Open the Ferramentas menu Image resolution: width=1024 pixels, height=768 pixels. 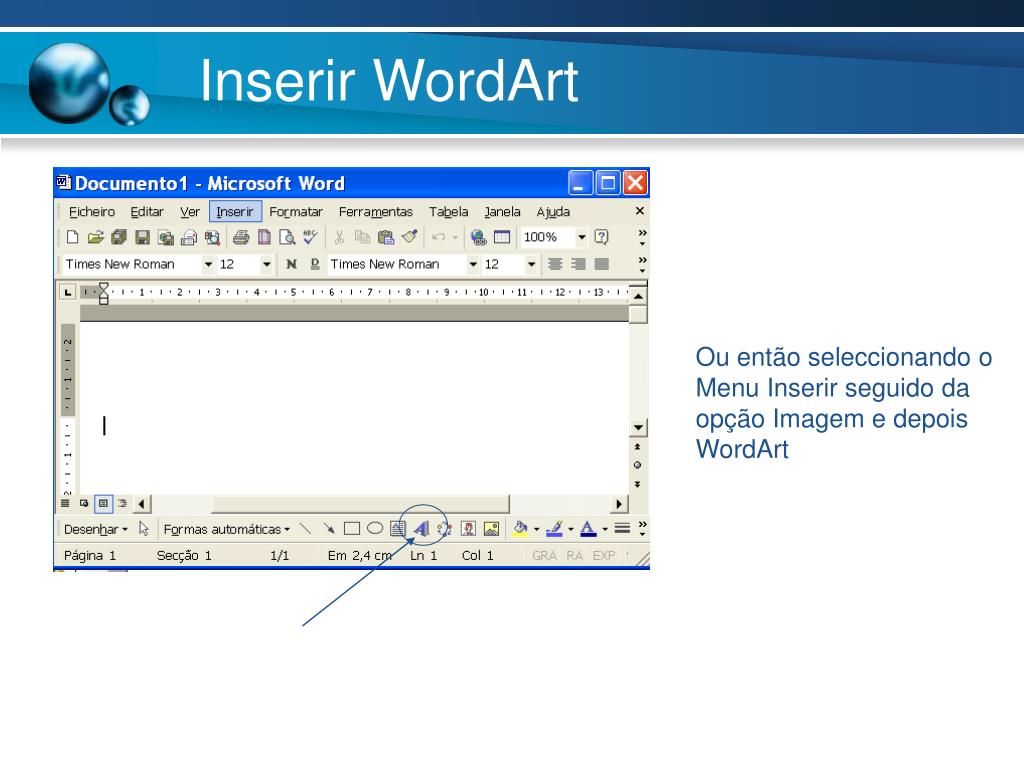point(376,212)
